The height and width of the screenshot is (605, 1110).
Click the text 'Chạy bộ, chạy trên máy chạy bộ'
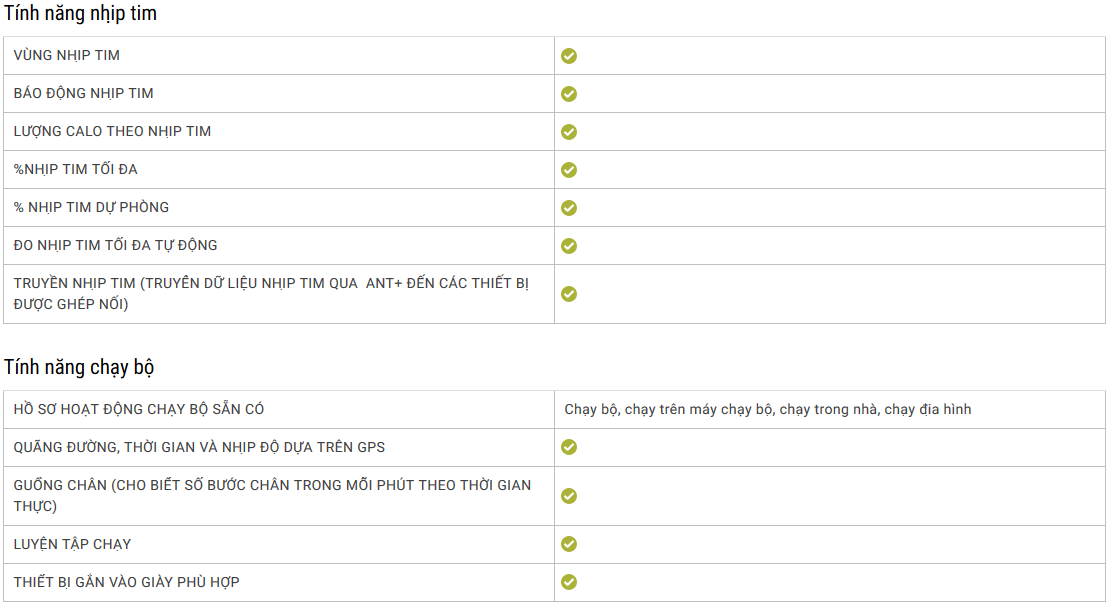coord(668,410)
